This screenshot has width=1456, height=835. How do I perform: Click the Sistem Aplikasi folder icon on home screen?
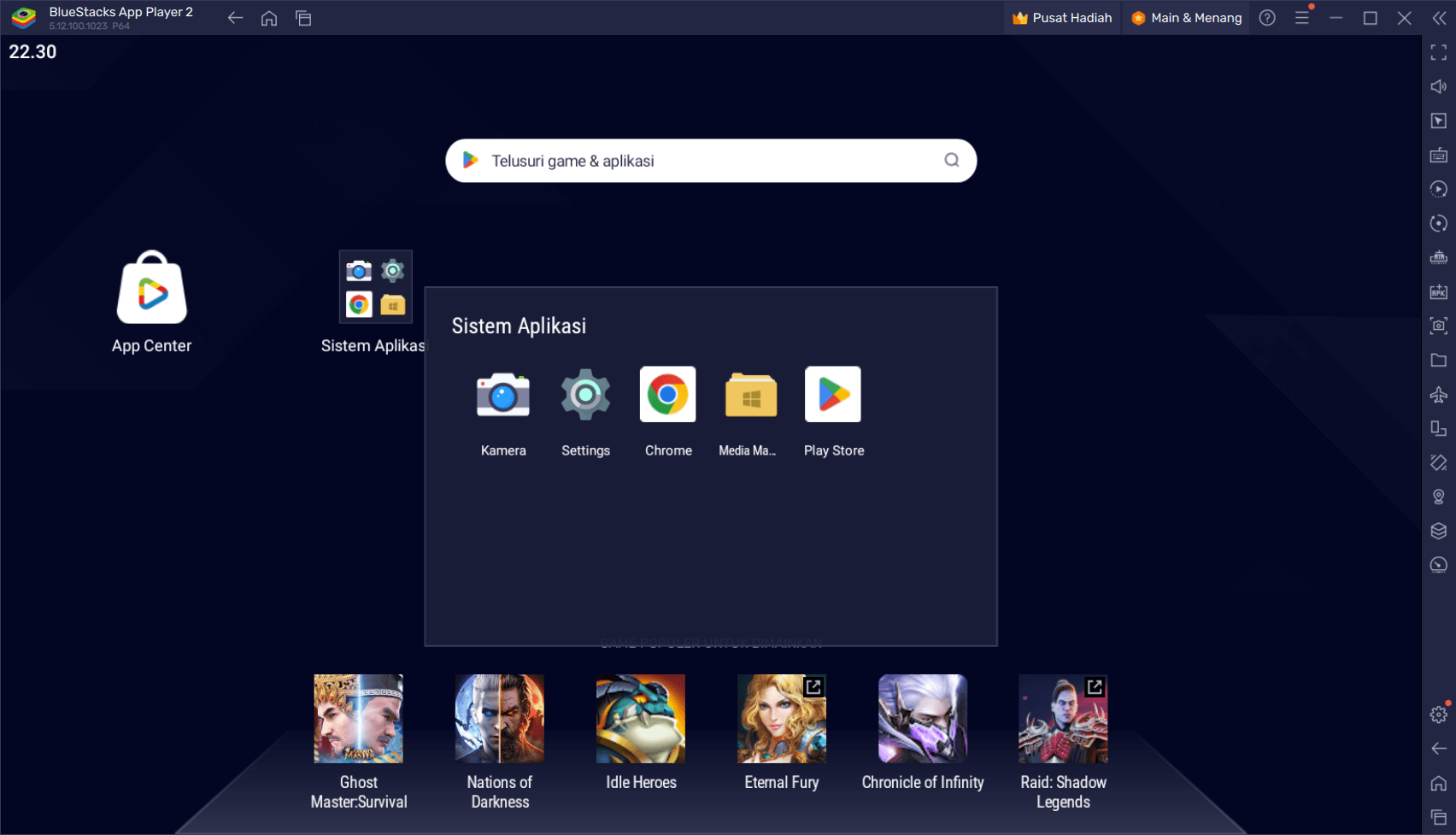pos(376,287)
